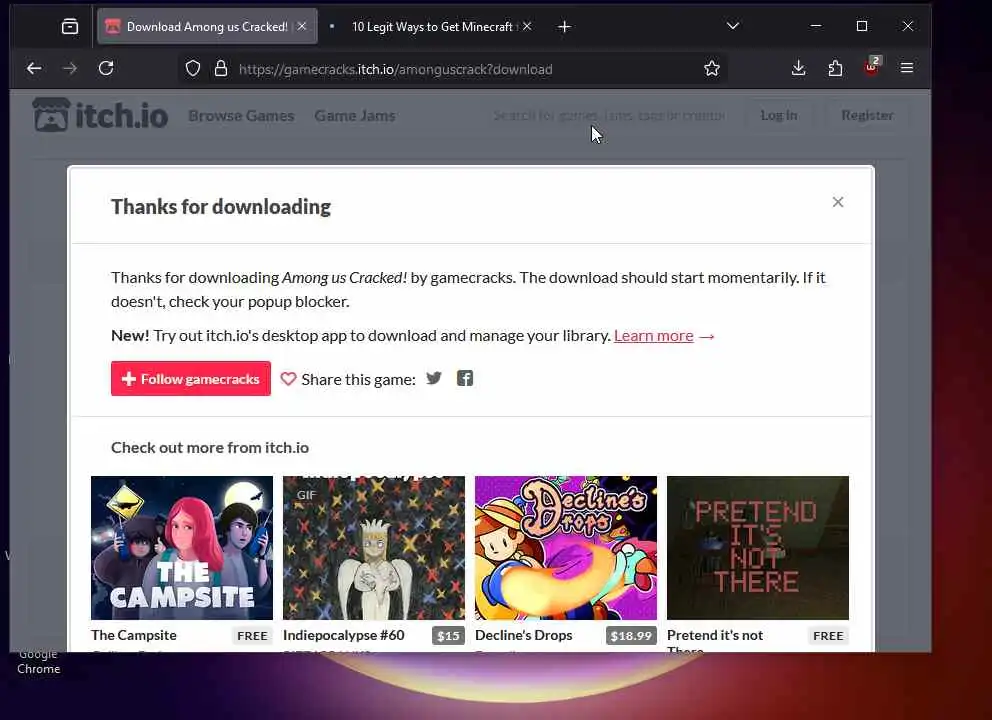
Task: Reload the current page
Action: click(x=106, y=68)
